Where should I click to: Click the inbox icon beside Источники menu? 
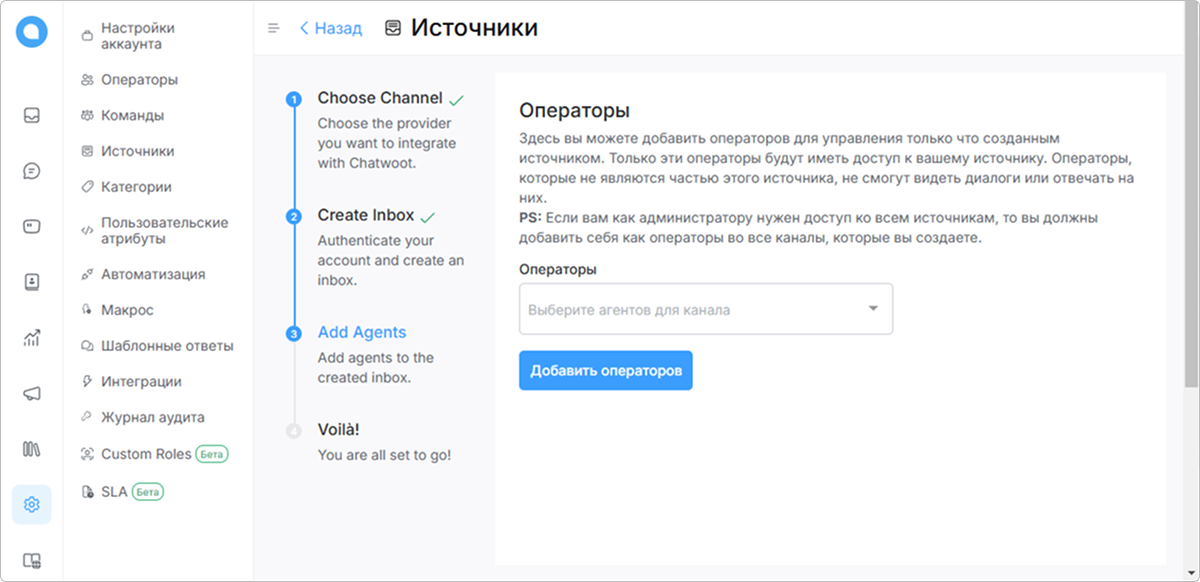click(x=87, y=152)
